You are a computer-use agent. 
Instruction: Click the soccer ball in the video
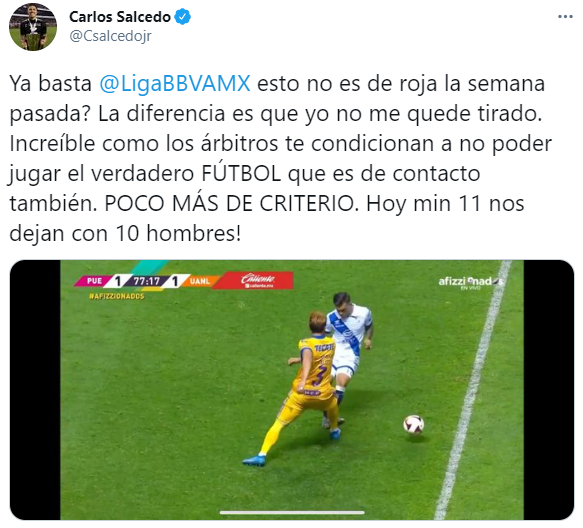pos(413,425)
